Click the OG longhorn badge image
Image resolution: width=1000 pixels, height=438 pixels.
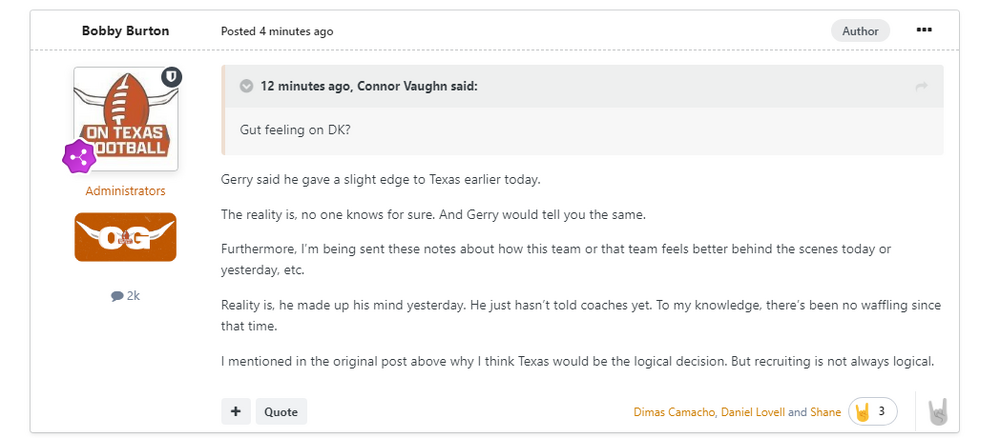[x=125, y=237]
